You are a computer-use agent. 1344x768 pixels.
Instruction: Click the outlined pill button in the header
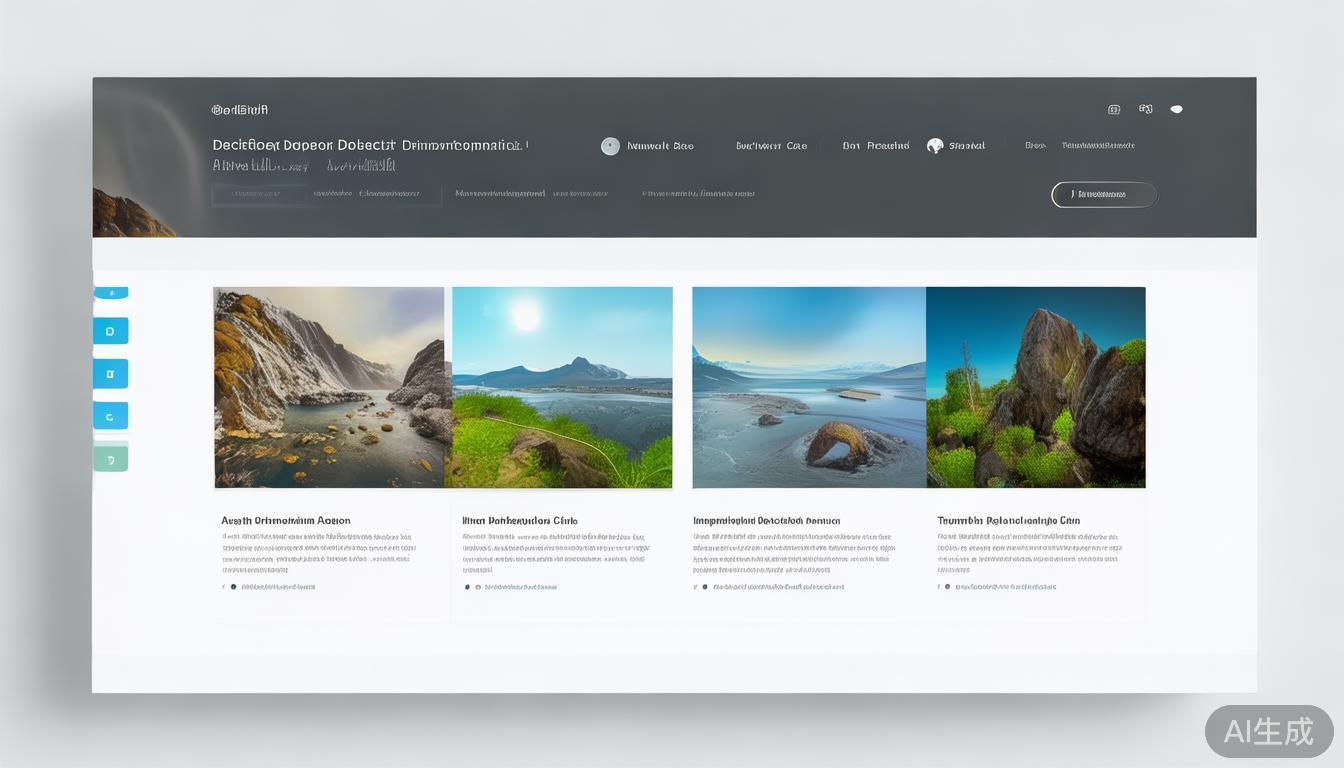click(1103, 194)
